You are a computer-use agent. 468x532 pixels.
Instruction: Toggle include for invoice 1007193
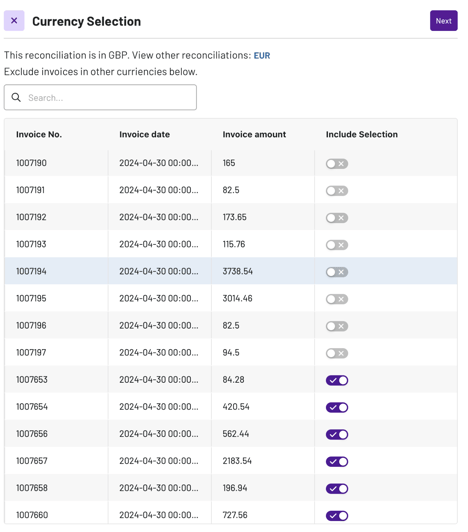[337, 245]
